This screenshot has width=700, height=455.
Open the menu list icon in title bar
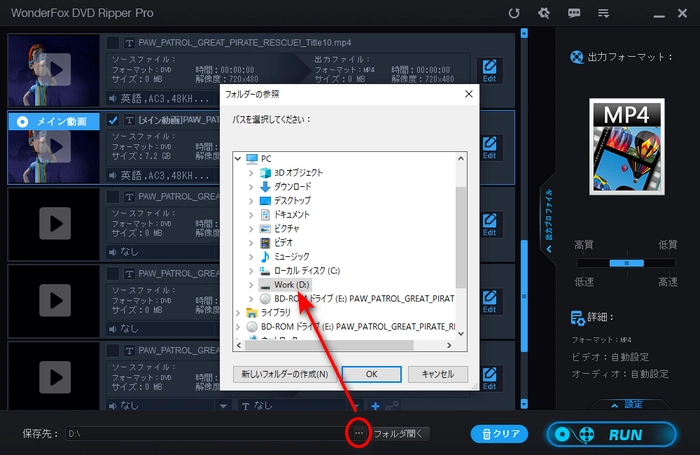tap(604, 13)
